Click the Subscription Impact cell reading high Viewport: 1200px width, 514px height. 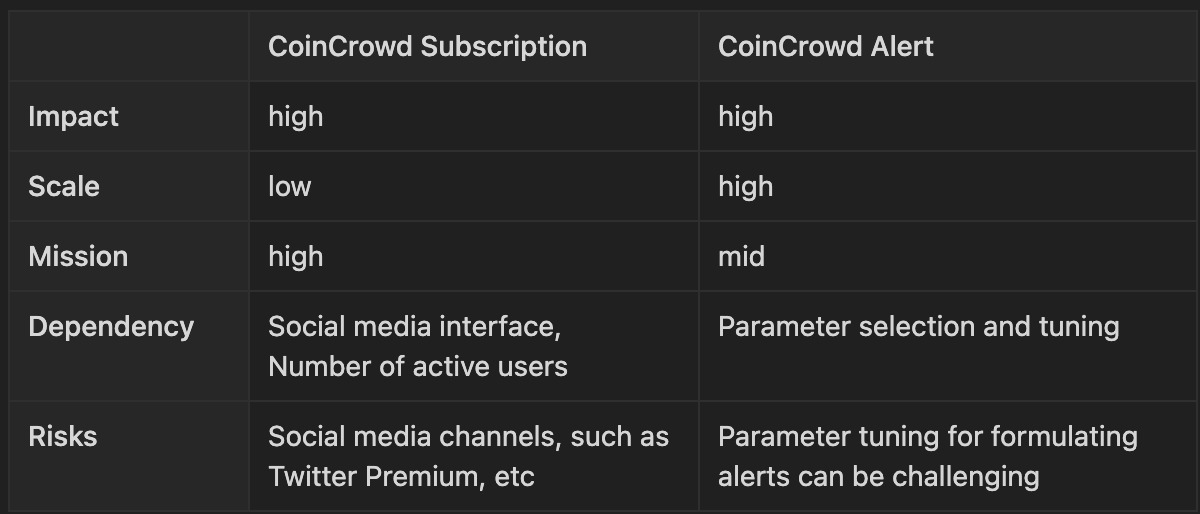pos(296,117)
